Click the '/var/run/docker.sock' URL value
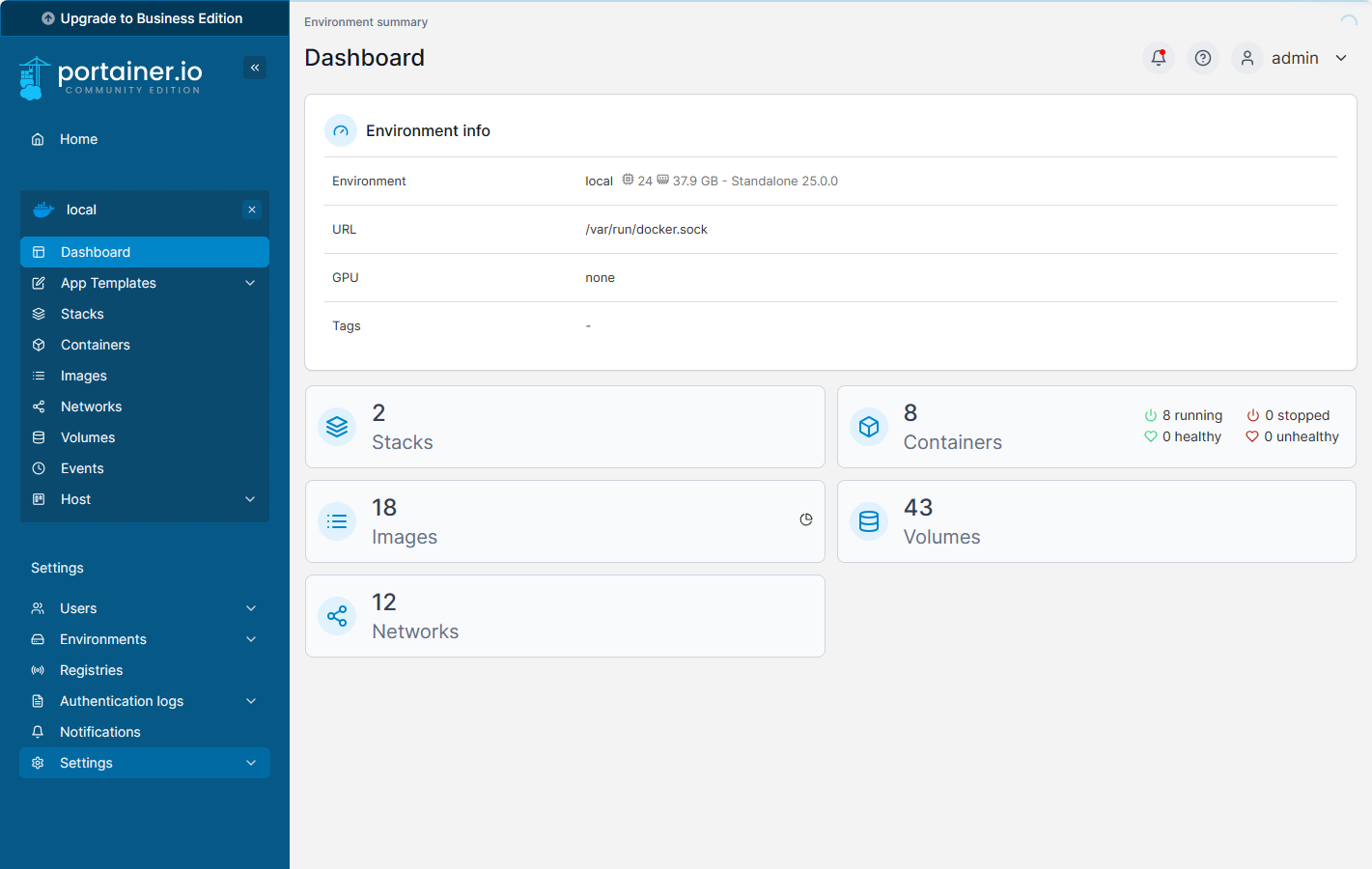Image resolution: width=1372 pixels, height=869 pixels. [x=646, y=229]
